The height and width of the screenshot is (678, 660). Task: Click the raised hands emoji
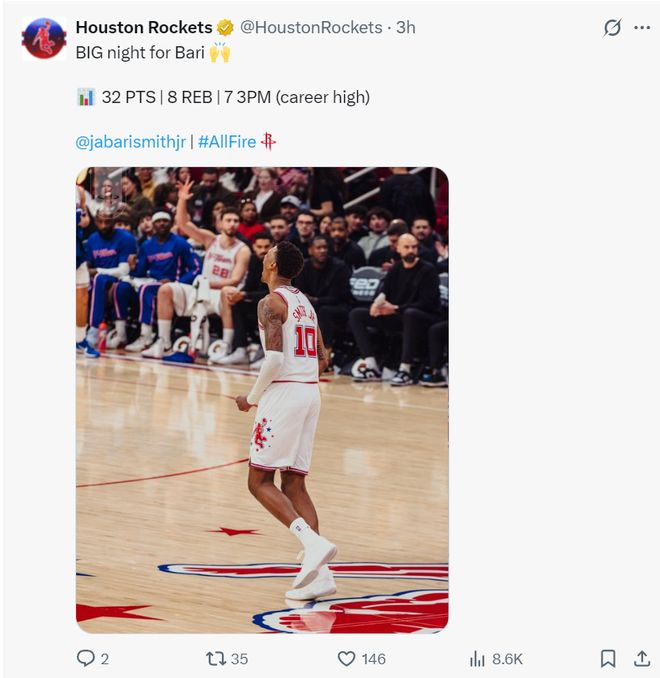[x=220, y=52]
